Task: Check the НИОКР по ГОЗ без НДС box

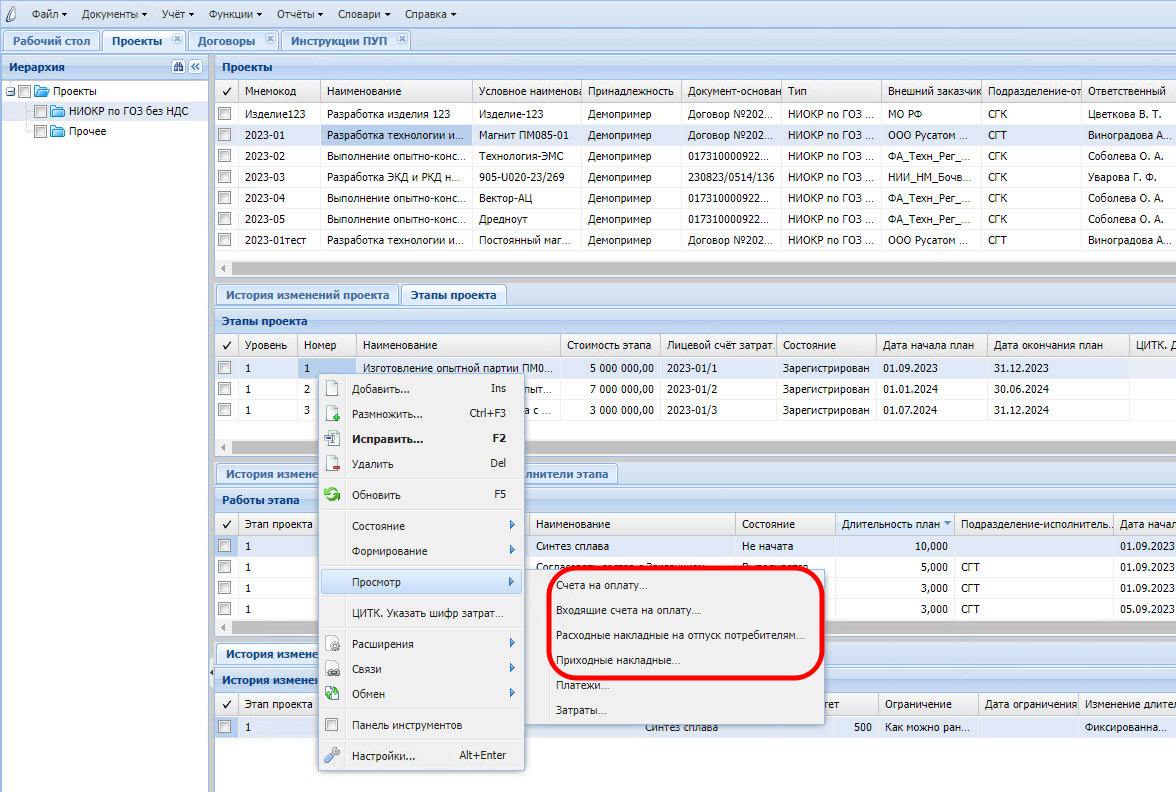Action: (x=40, y=111)
